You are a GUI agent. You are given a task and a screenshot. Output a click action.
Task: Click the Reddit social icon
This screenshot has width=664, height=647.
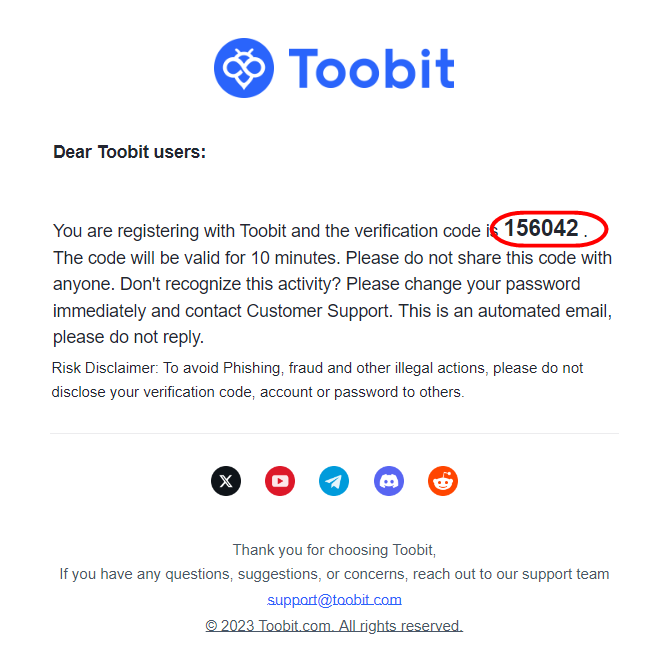point(443,481)
